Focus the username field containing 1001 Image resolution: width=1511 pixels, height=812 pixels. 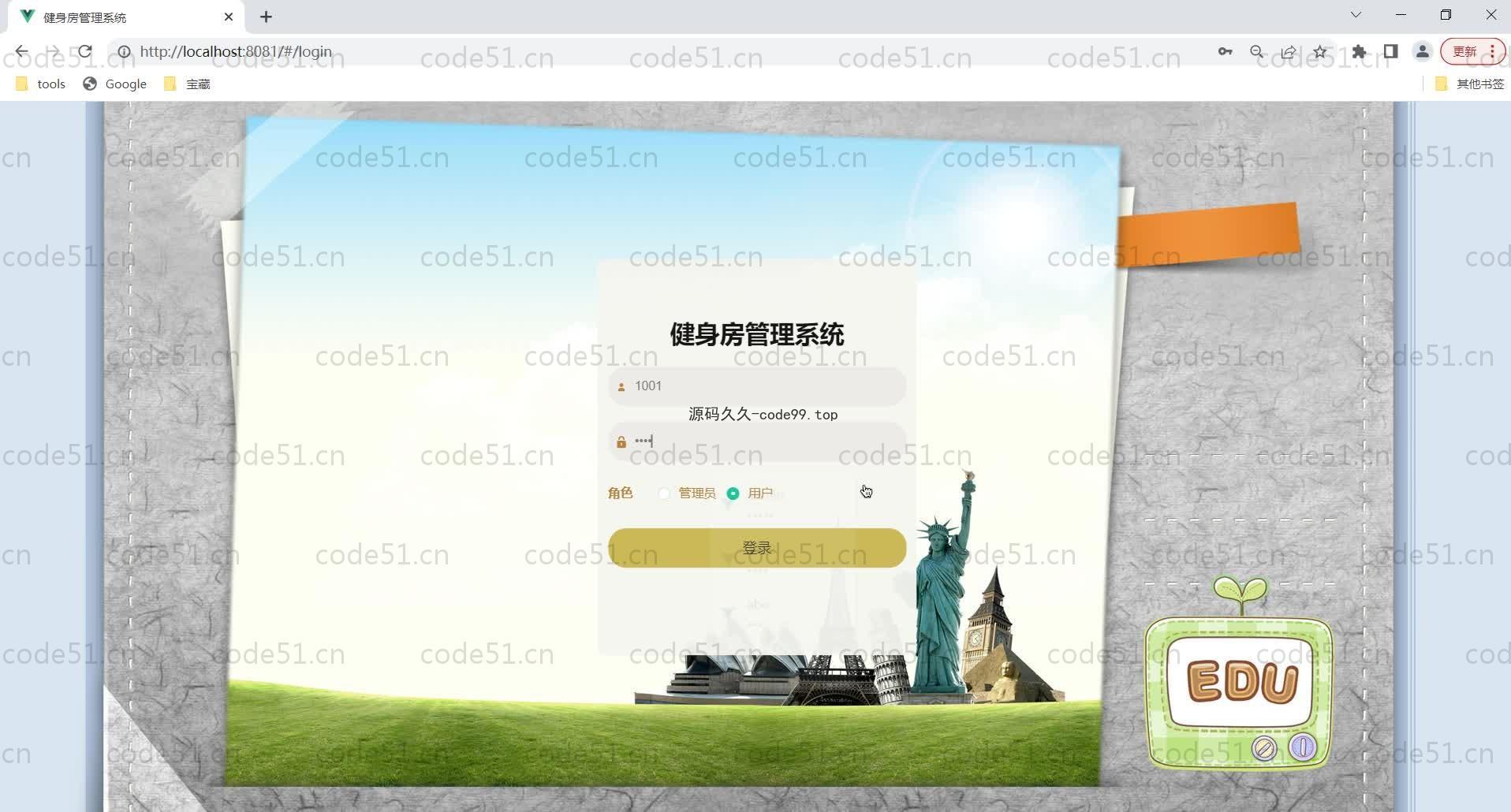pos(757,386)
